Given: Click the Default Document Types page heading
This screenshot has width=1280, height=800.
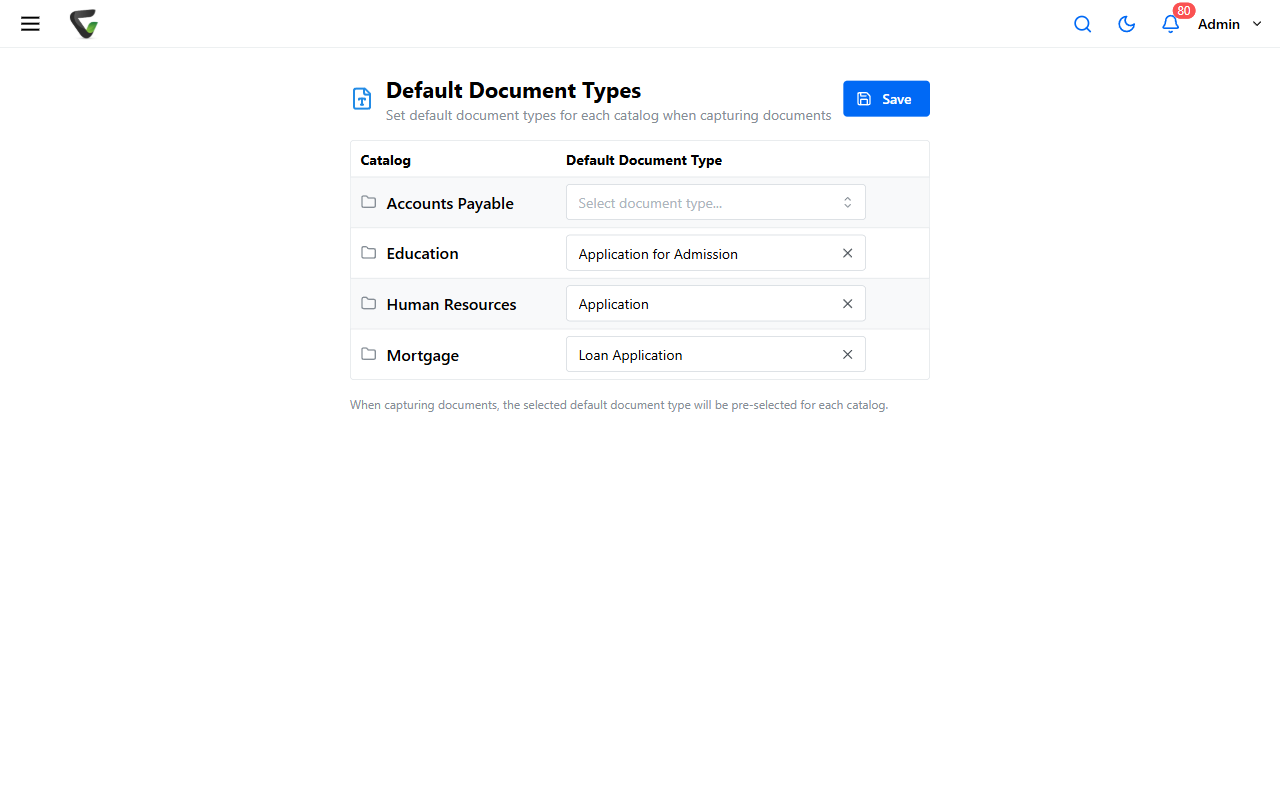Looking at the screenshot, I should click(514, 91).
